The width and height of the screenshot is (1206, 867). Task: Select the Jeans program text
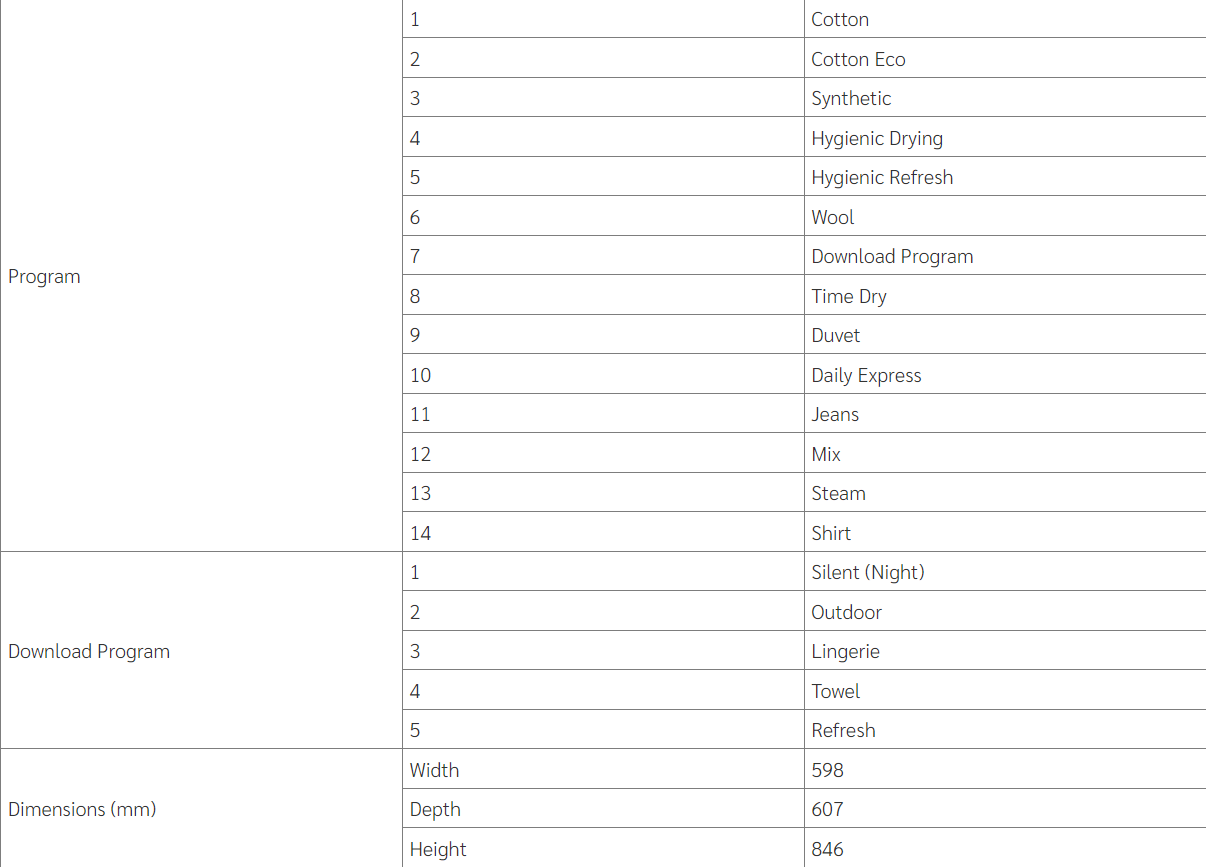(x=835, y=414)
